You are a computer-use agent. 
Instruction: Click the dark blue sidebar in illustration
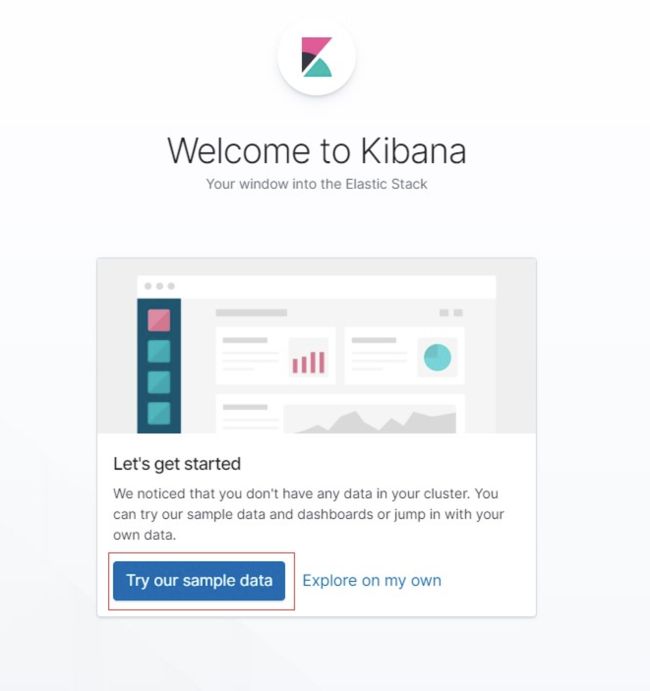pos(159,366)
